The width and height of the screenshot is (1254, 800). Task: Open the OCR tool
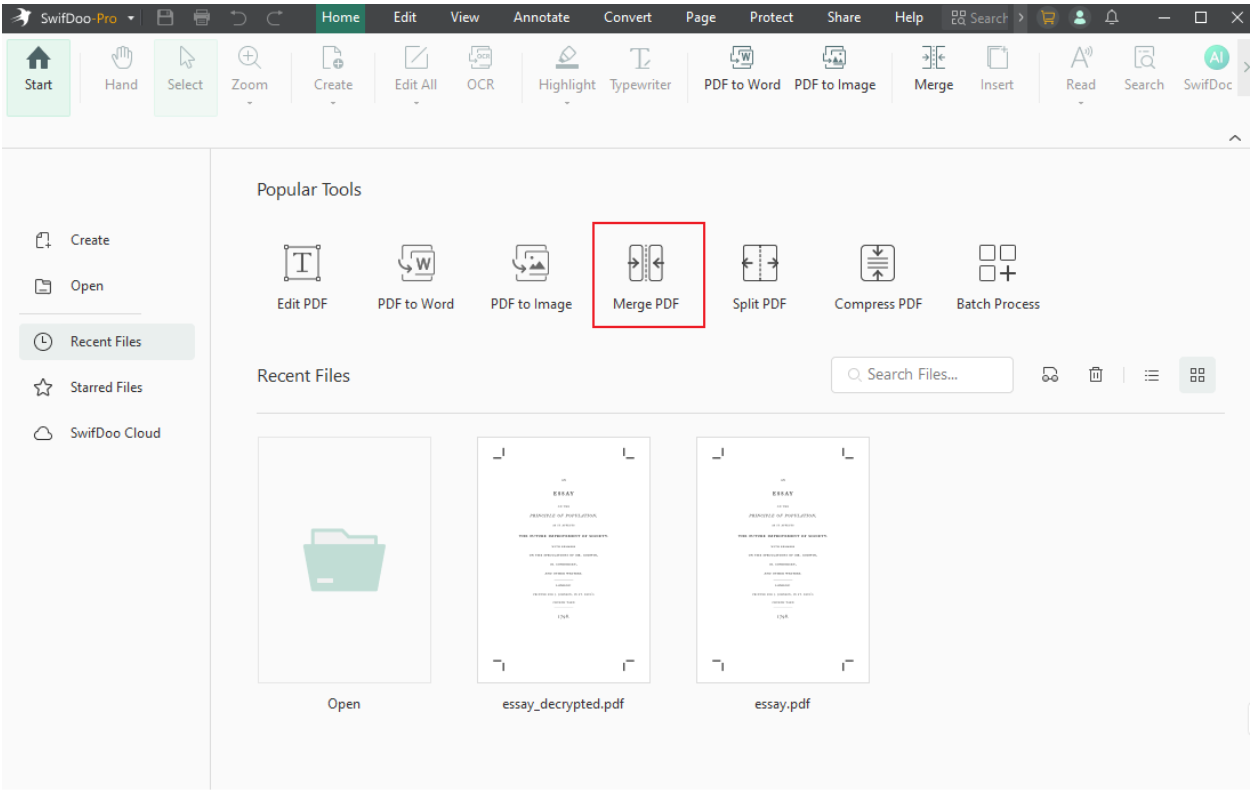tap(480, 70)
